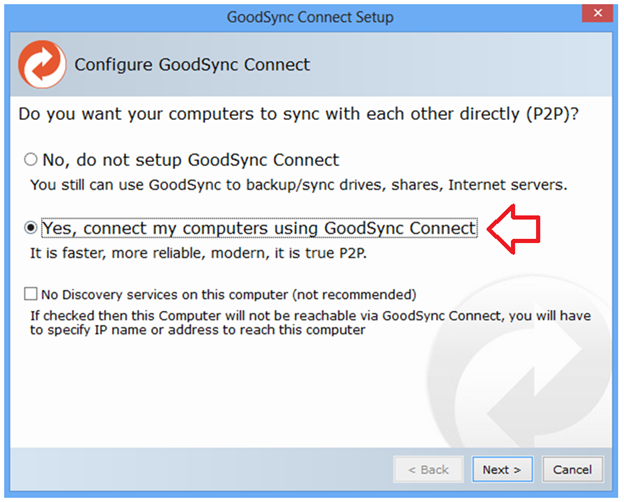Select the 'Yes, connect my computers' radio circle
Image resolution: width=624 pixels, height=502 pixels.
(31, 229)
